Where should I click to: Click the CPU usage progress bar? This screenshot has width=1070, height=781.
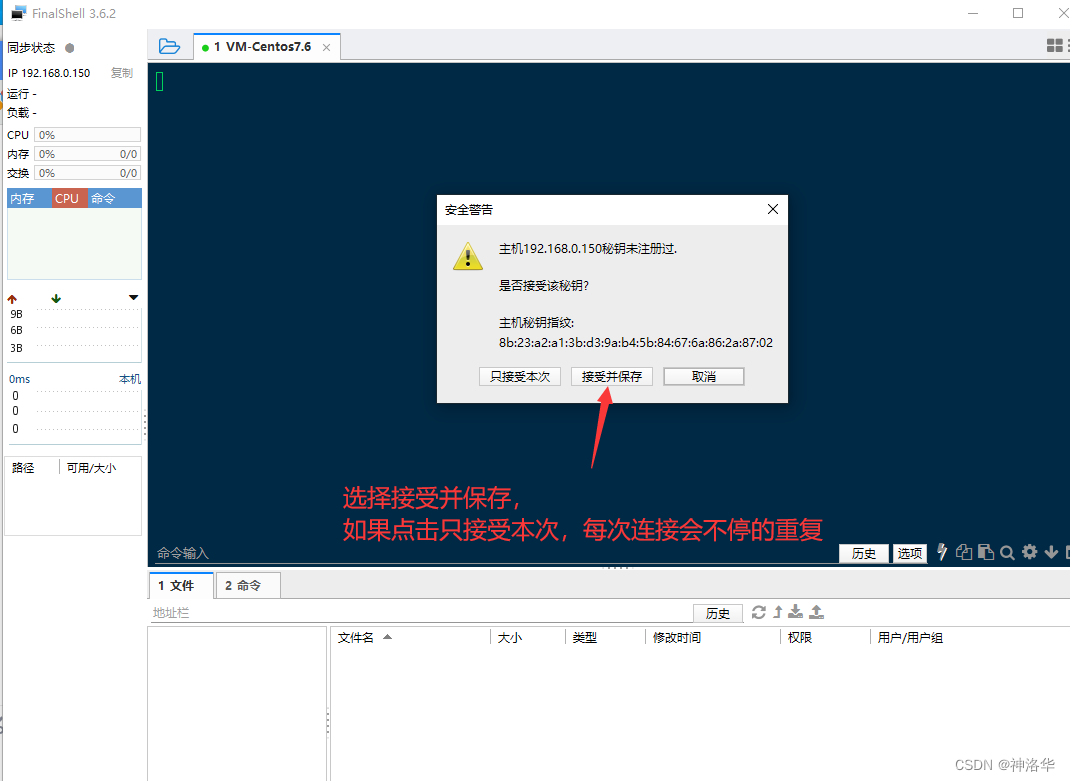coord(86,134)
